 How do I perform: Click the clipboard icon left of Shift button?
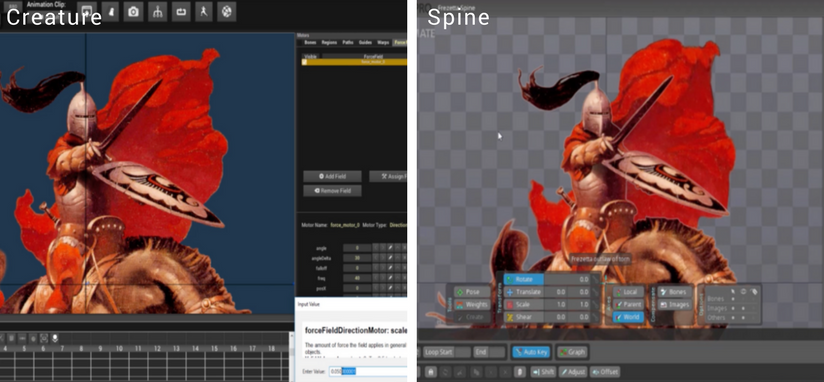tap(519, 372)
